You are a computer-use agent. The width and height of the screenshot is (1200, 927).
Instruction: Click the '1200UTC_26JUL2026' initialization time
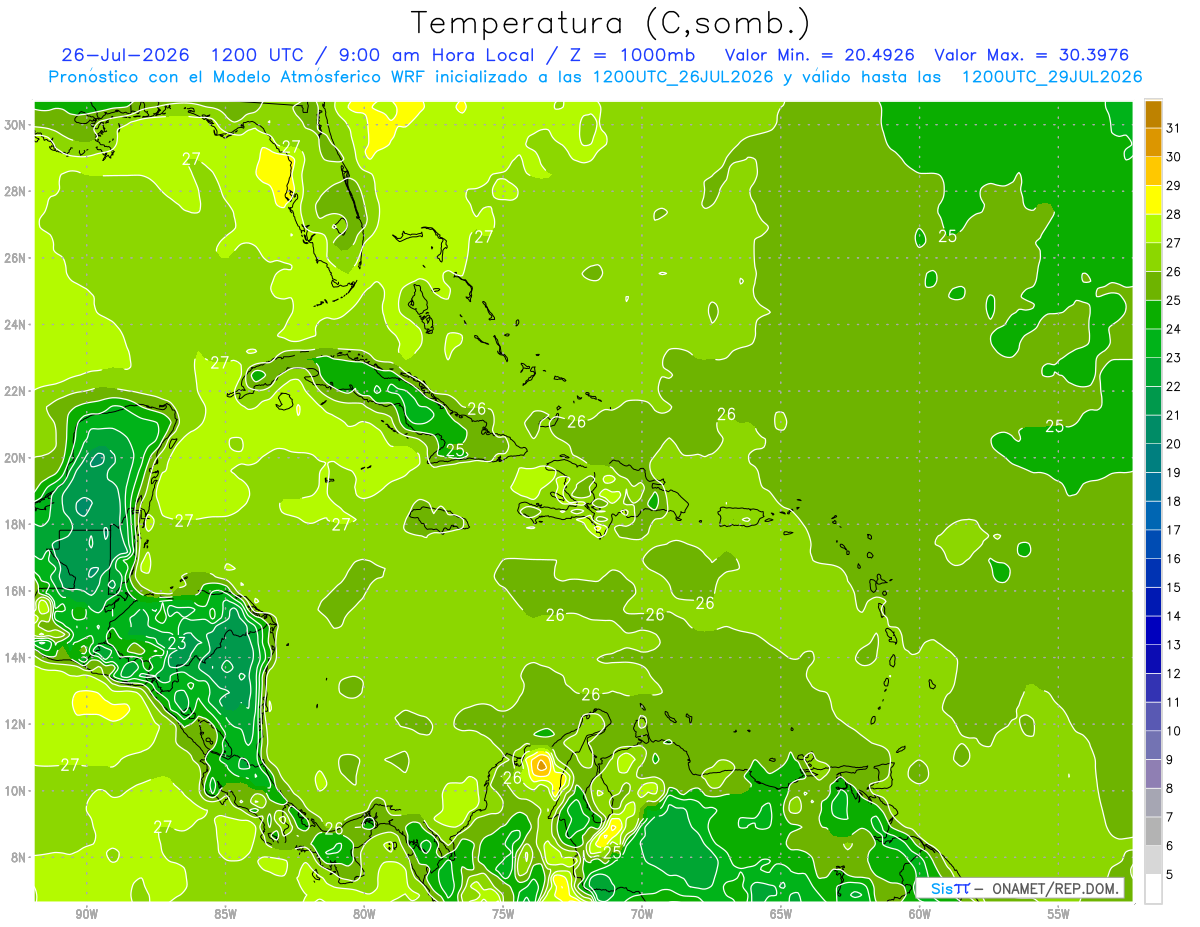coord(683,77)
